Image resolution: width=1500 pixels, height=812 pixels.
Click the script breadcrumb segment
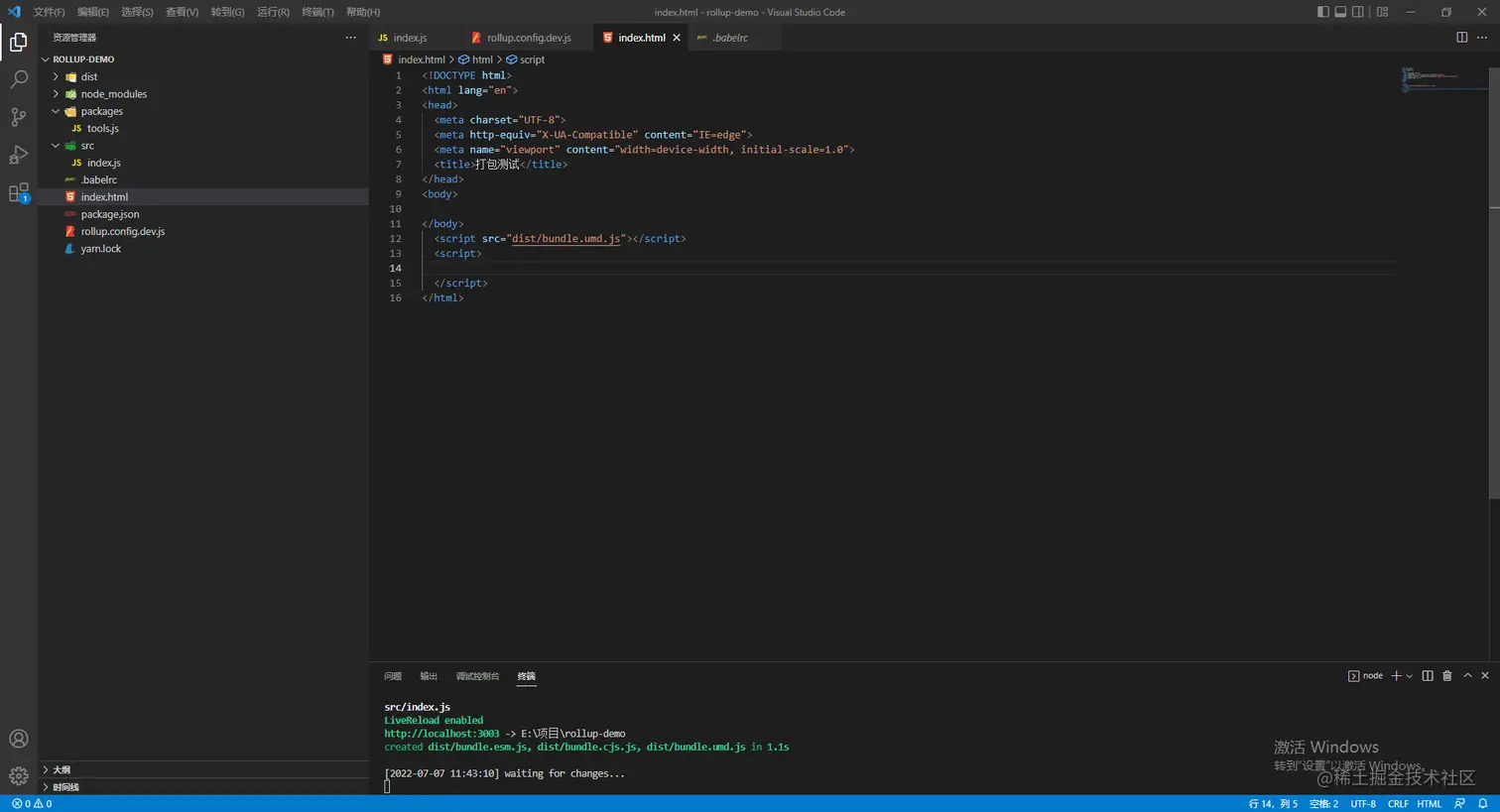[526, 59]
